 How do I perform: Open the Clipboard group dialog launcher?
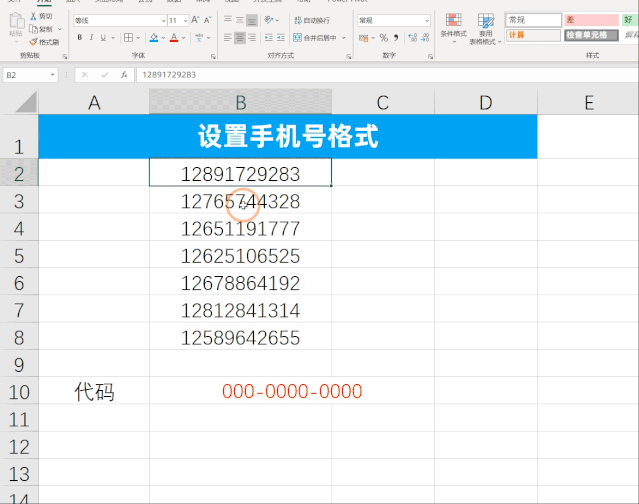coord(64,57)
